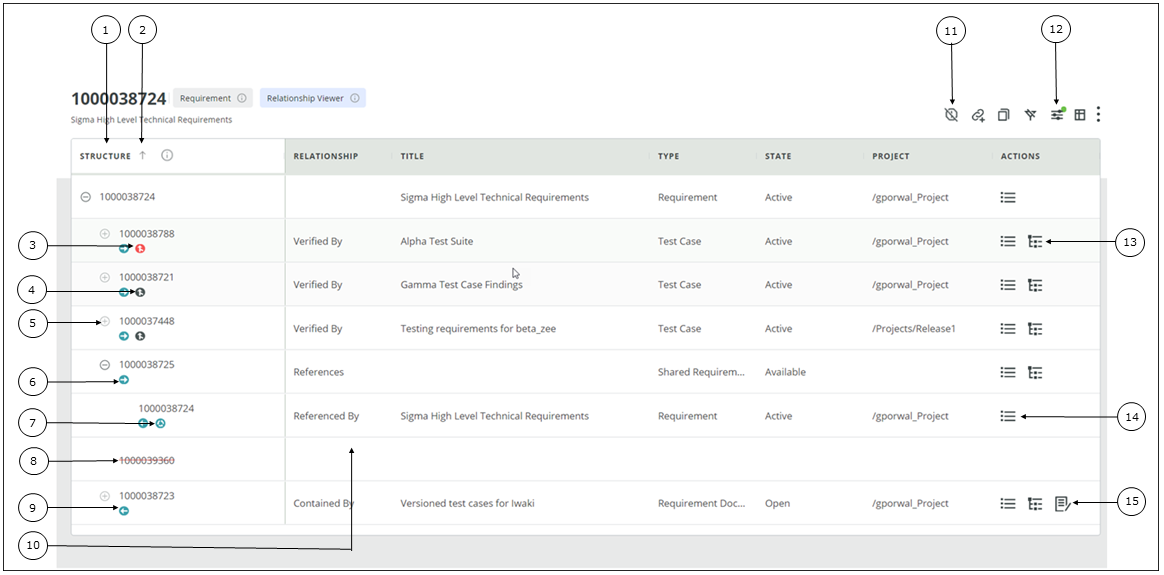Collapse the root 1000038724 node
The width and height of the screenshot is (1164, 575).
[85, 197]
